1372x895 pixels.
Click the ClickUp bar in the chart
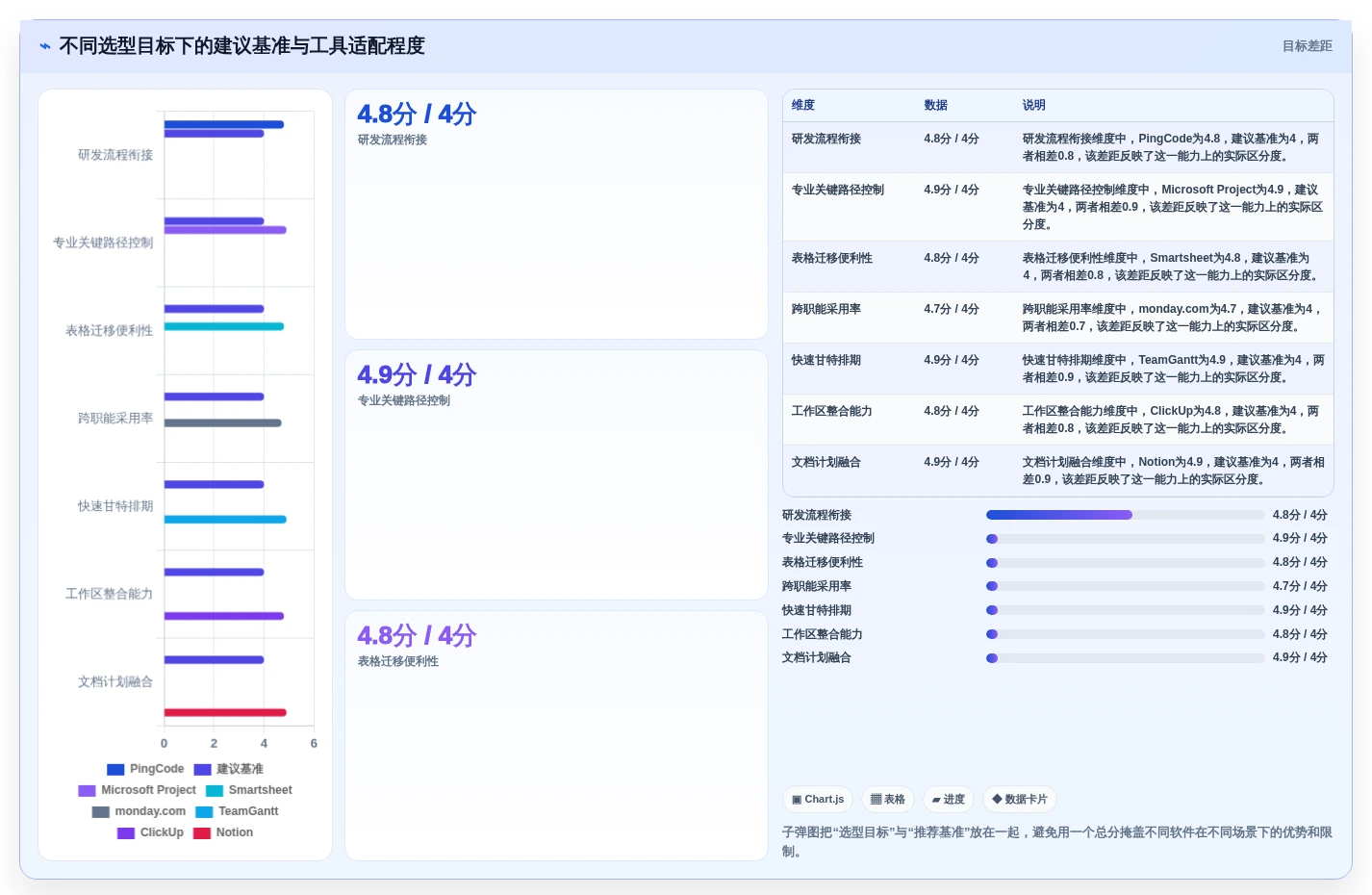click(224, 616)
